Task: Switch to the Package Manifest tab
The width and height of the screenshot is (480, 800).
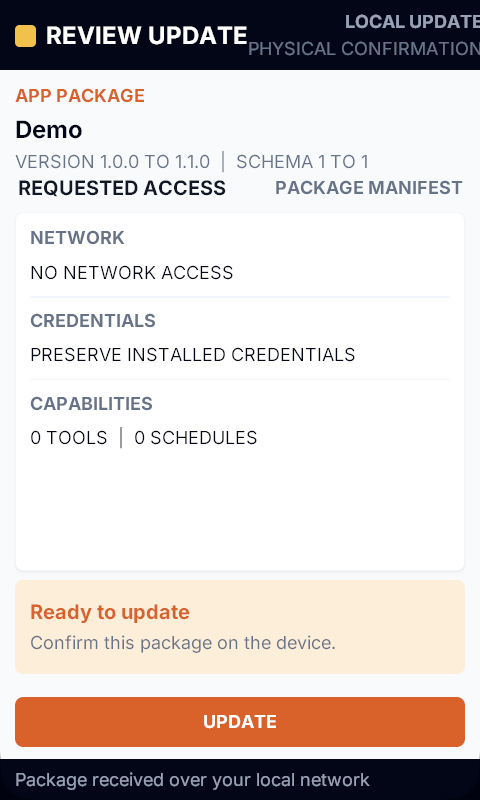Action: coord(369,188)
